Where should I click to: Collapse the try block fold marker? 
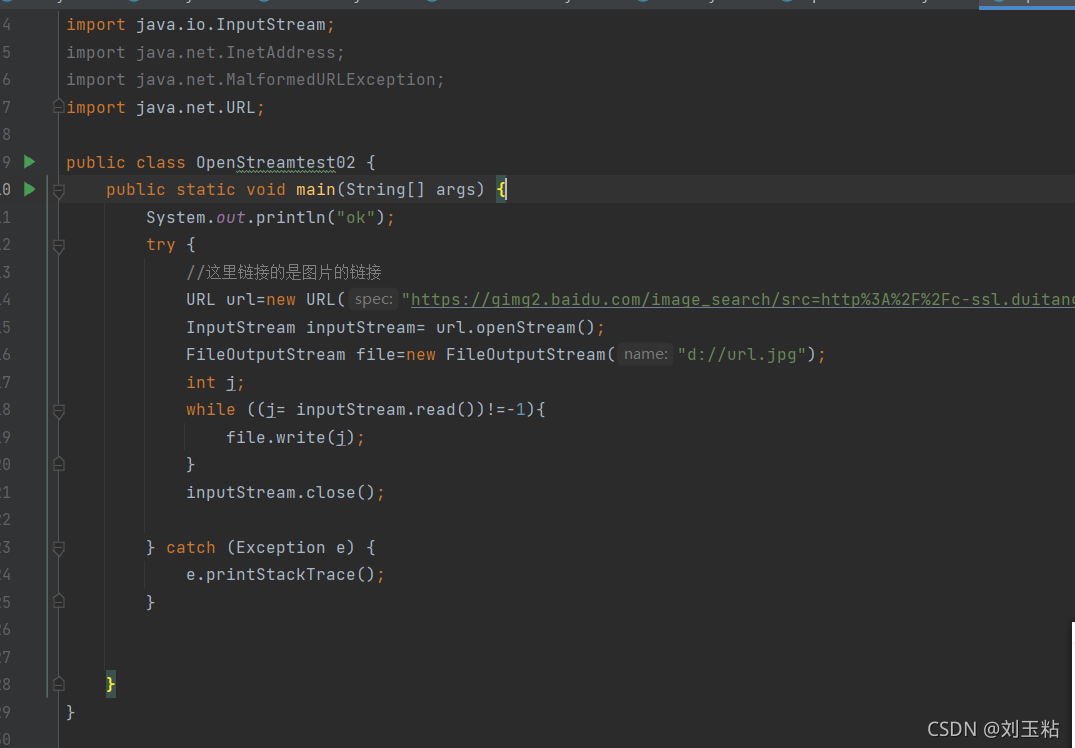[x=59, y=245]
